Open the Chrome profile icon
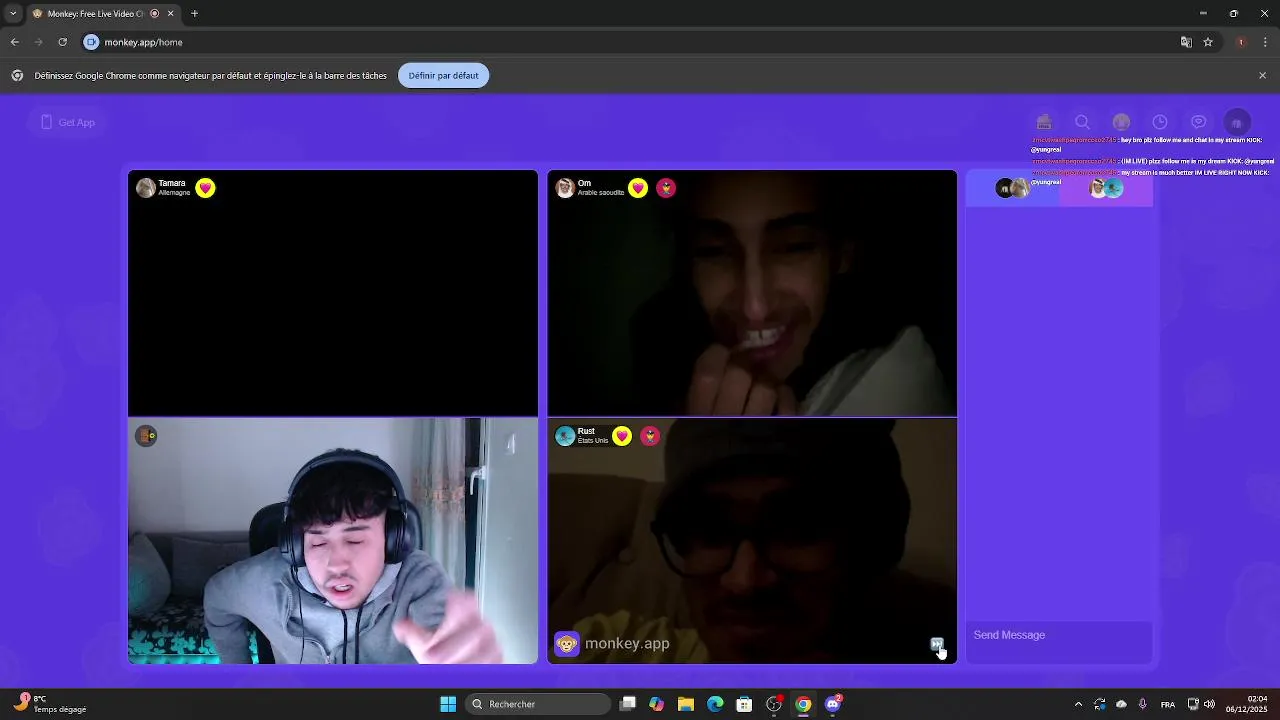This screenshot has height=720, width=1280. coord(1241,42)
